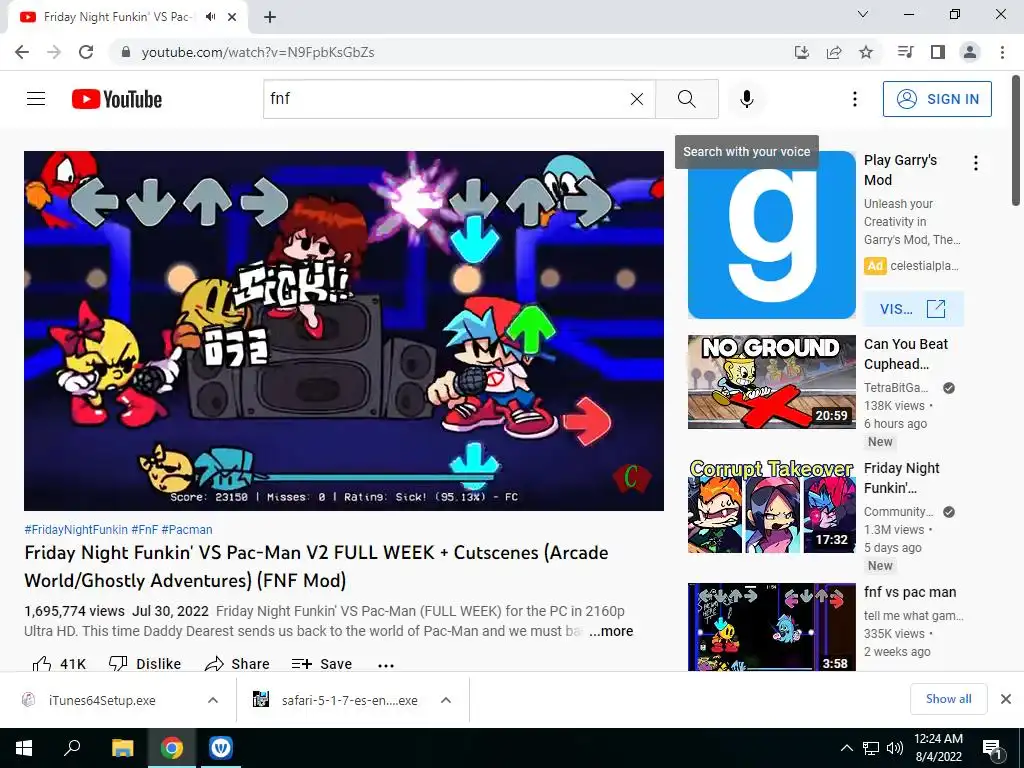Open the 'Play Garry's Mod' ad title
1024x768 pixels.
(x=901, y=170)
